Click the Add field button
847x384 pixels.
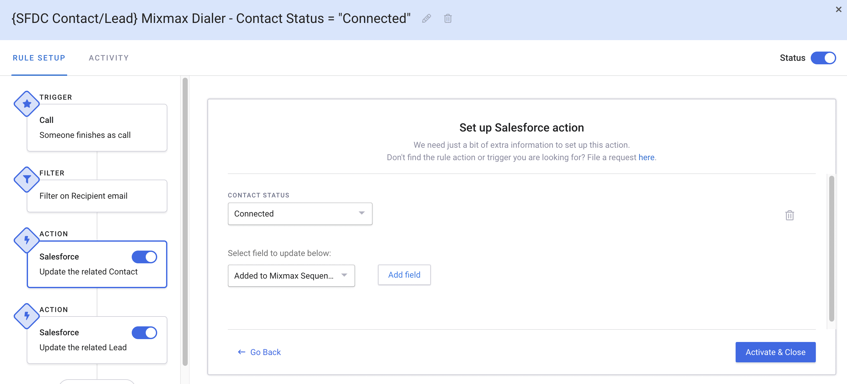404,275
